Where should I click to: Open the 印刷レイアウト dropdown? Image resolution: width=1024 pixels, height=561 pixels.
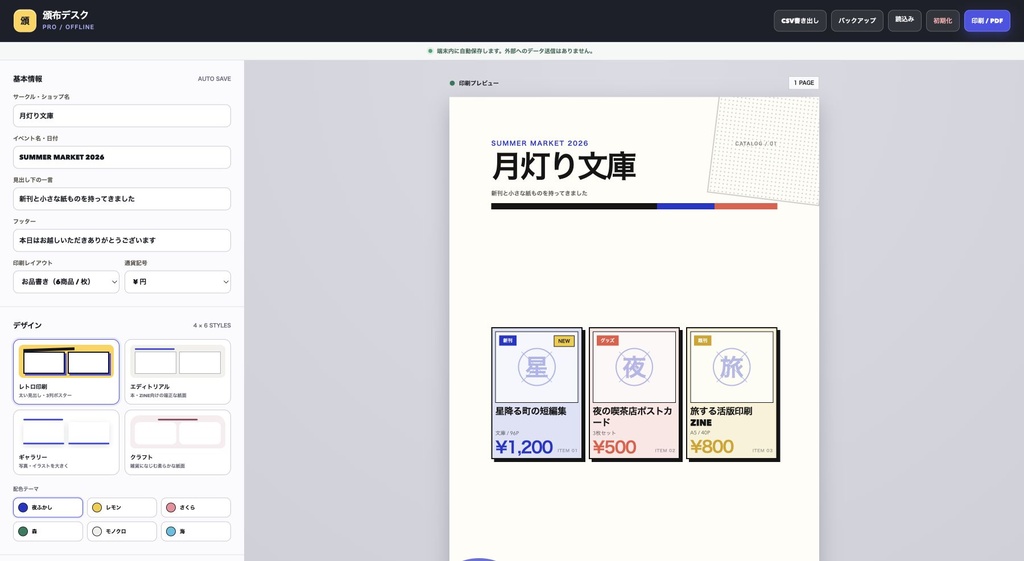tap(66, 281)
